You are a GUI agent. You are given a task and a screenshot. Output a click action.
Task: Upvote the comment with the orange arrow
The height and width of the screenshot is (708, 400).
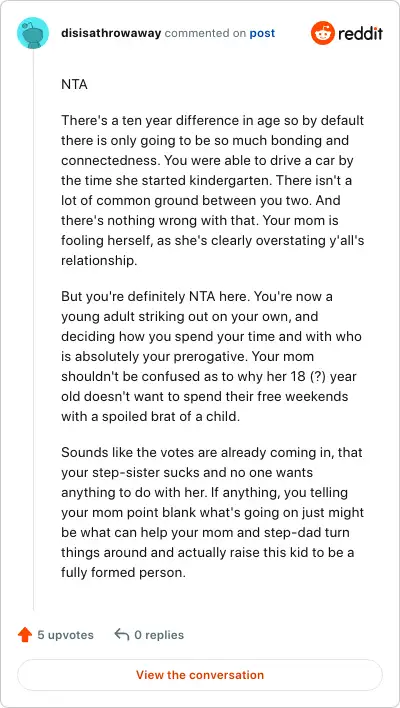(x=25, y=635)
